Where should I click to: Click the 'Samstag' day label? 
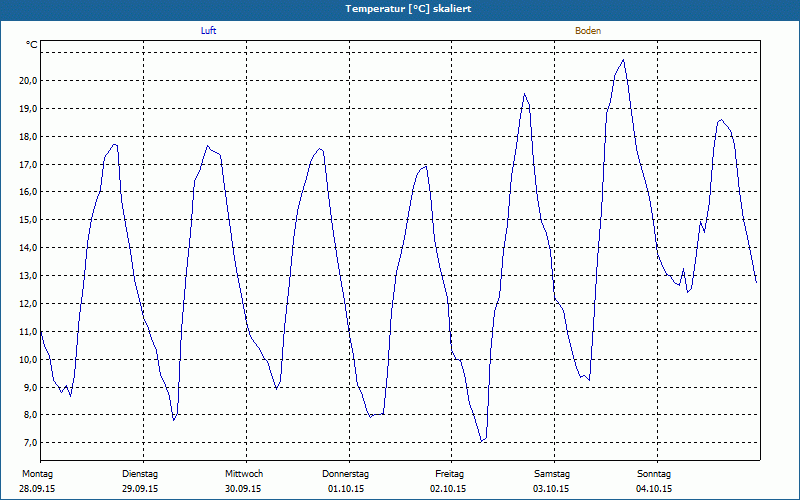(x=552, y=474)
